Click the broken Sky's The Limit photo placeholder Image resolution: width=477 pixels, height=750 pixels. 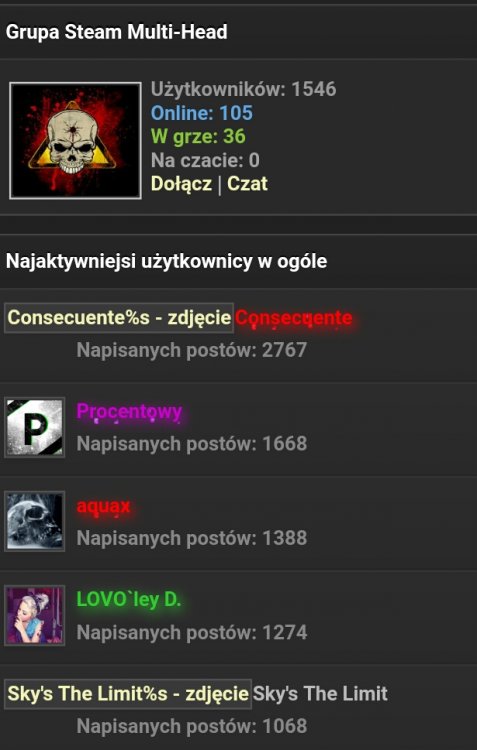(x=128, y=694)
